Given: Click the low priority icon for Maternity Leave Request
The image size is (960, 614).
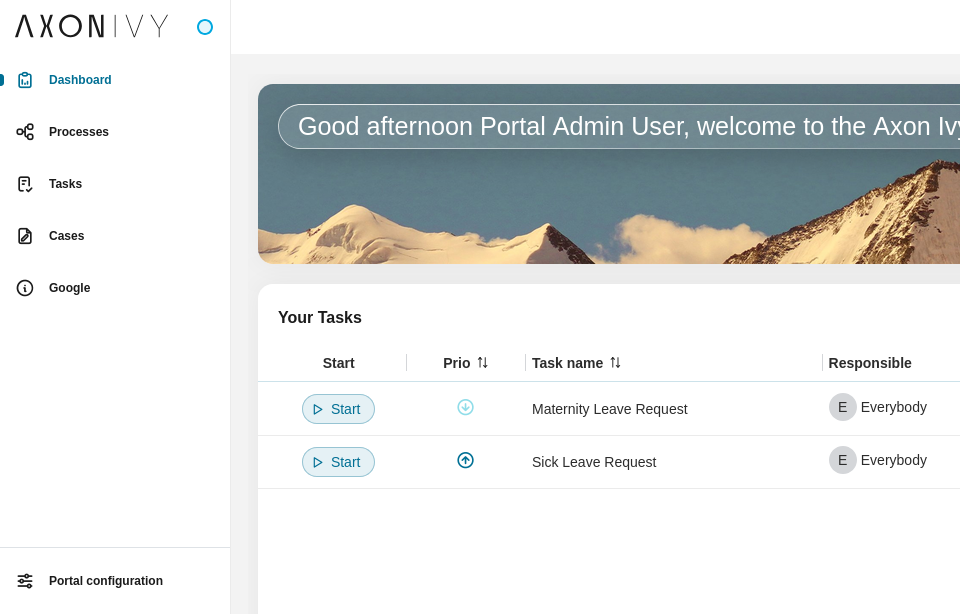Looking at the screenshot, I should point(465,407).
